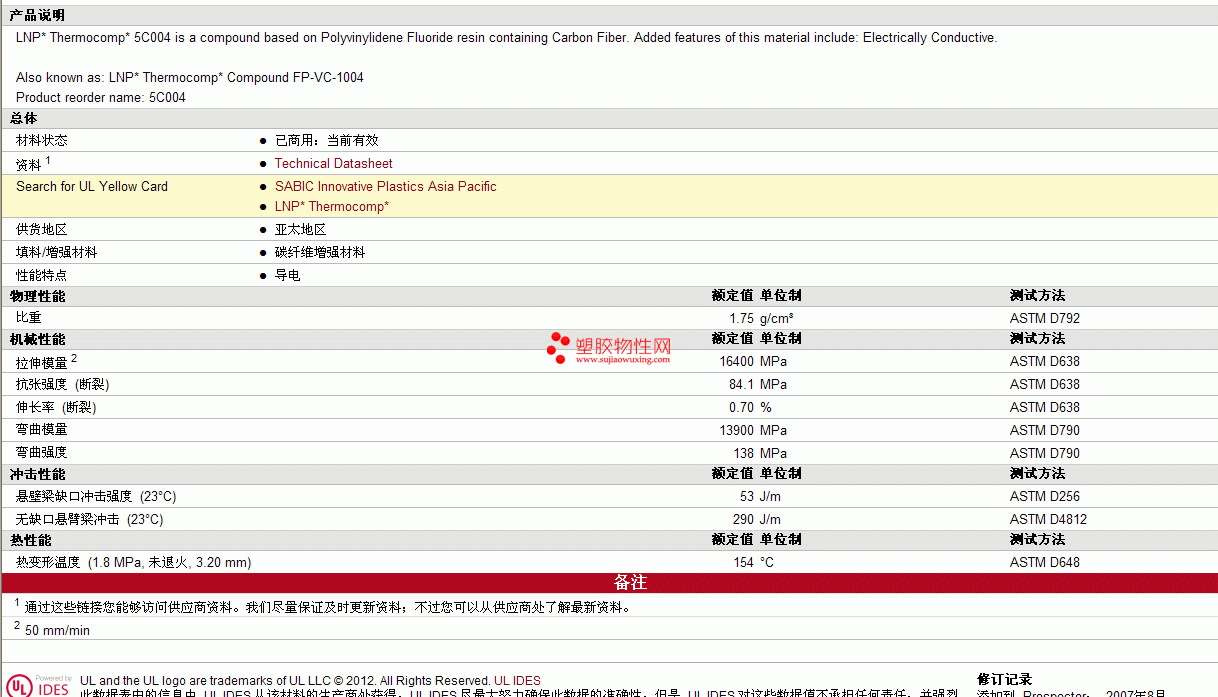Click the 已商用: 当前有效 status value
Screen dimensions: 1218x697
pyautogui.click(x=327, y=140)
